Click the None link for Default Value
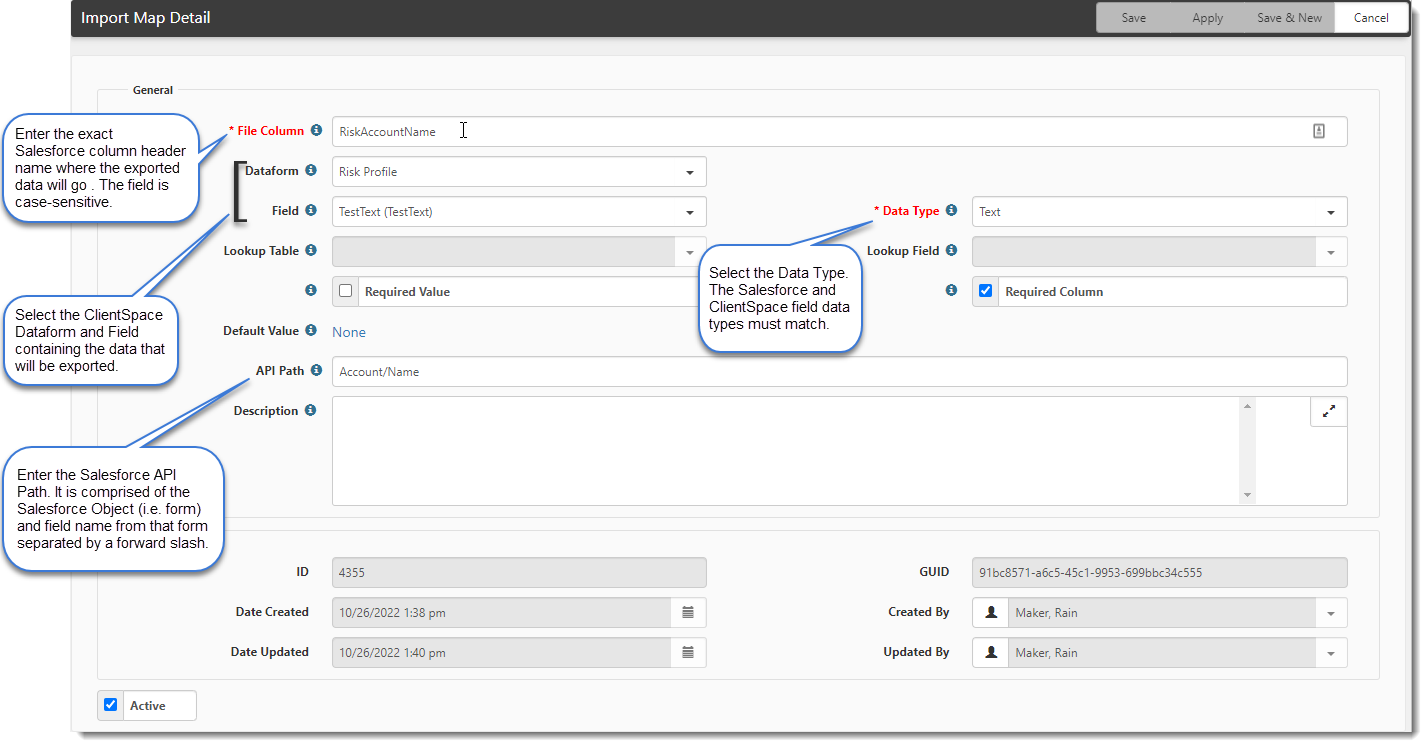Screen dimensions: 1427x747 (349, 332)
